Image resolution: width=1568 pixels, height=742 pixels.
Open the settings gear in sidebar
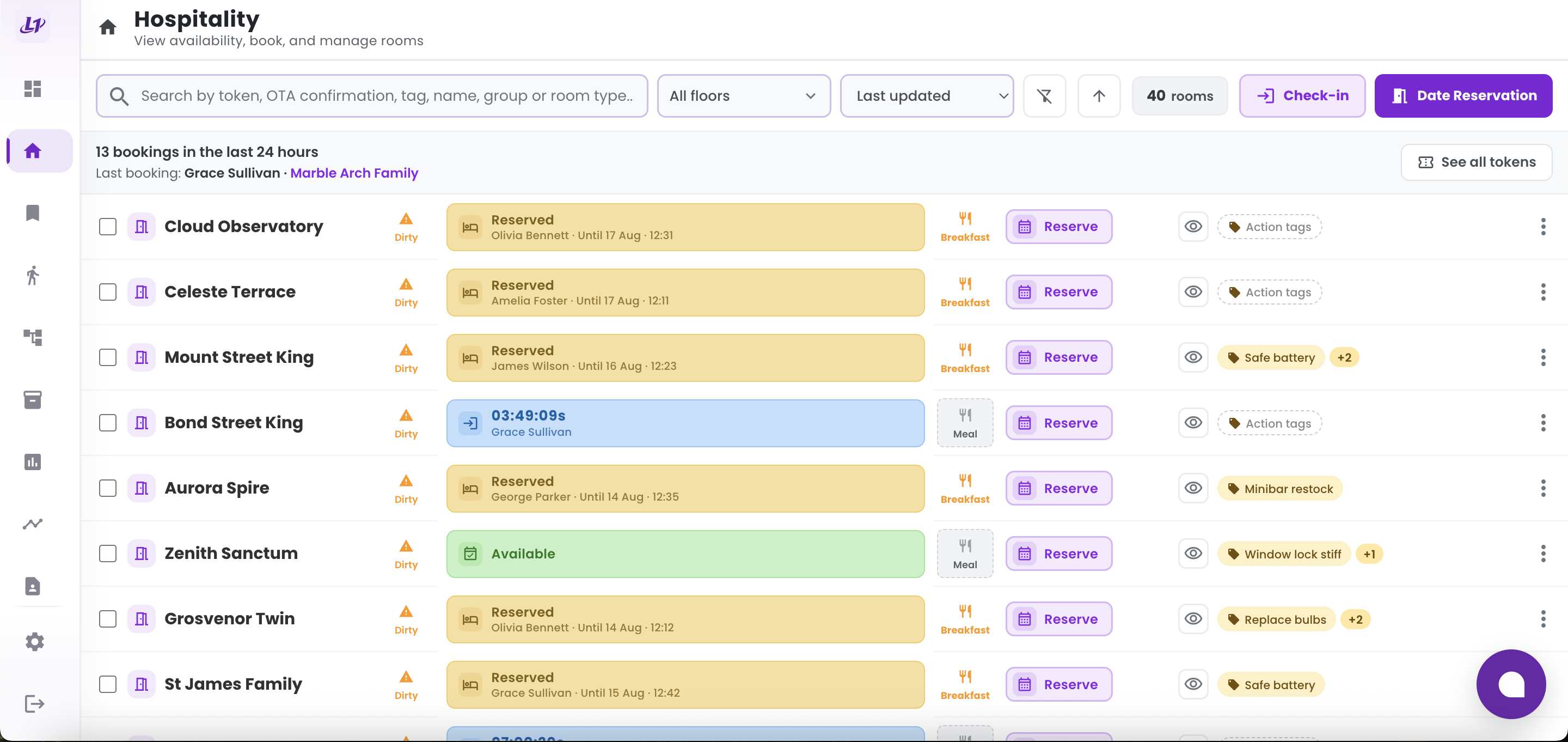coord(35,641)
